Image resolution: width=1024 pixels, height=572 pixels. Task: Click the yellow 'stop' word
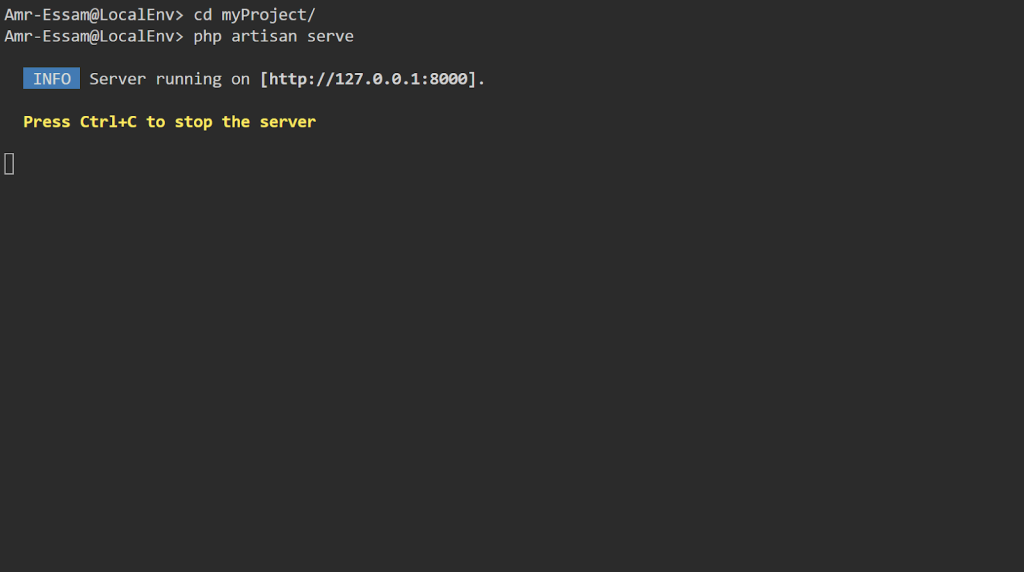point(193,122)
